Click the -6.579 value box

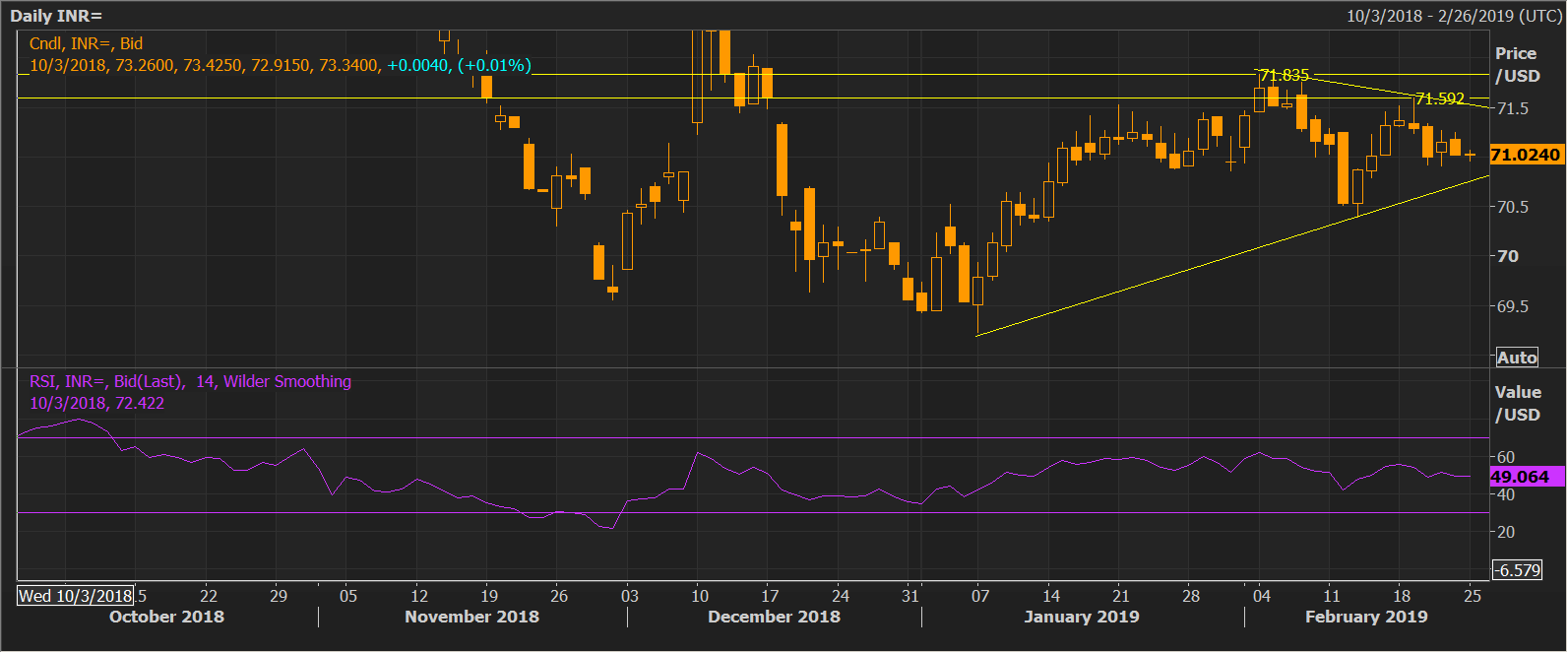tap(1517, 570)
